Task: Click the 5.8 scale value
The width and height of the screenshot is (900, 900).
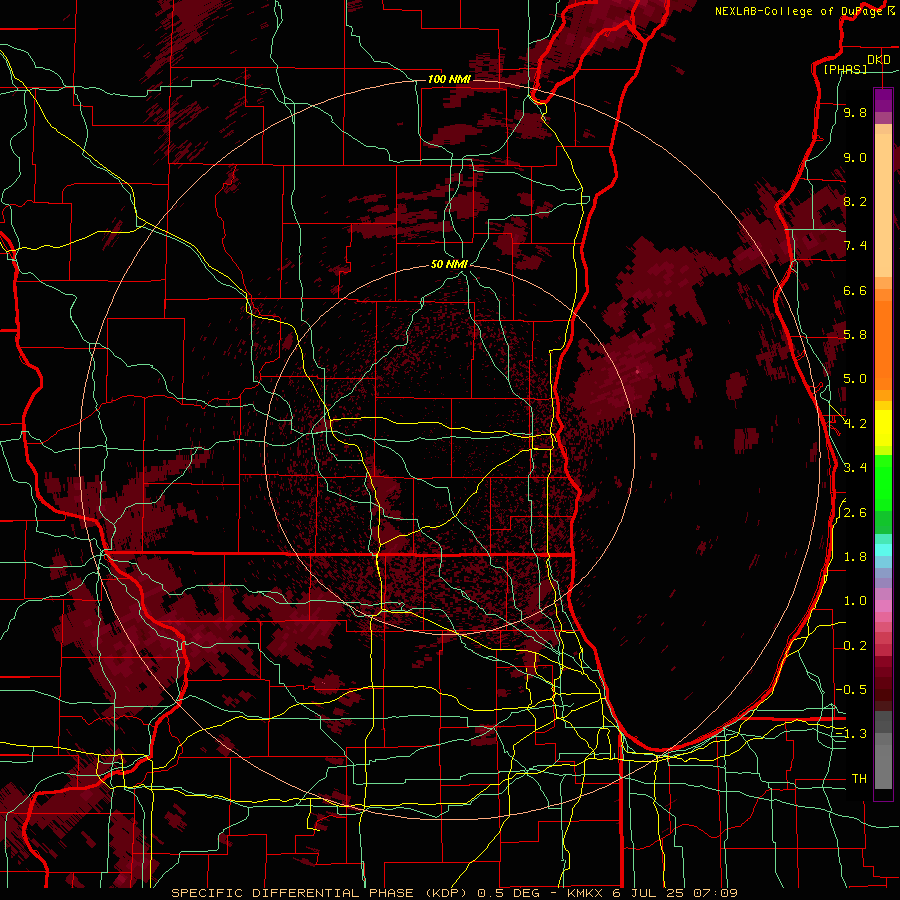Action: (x=855, y=335)
